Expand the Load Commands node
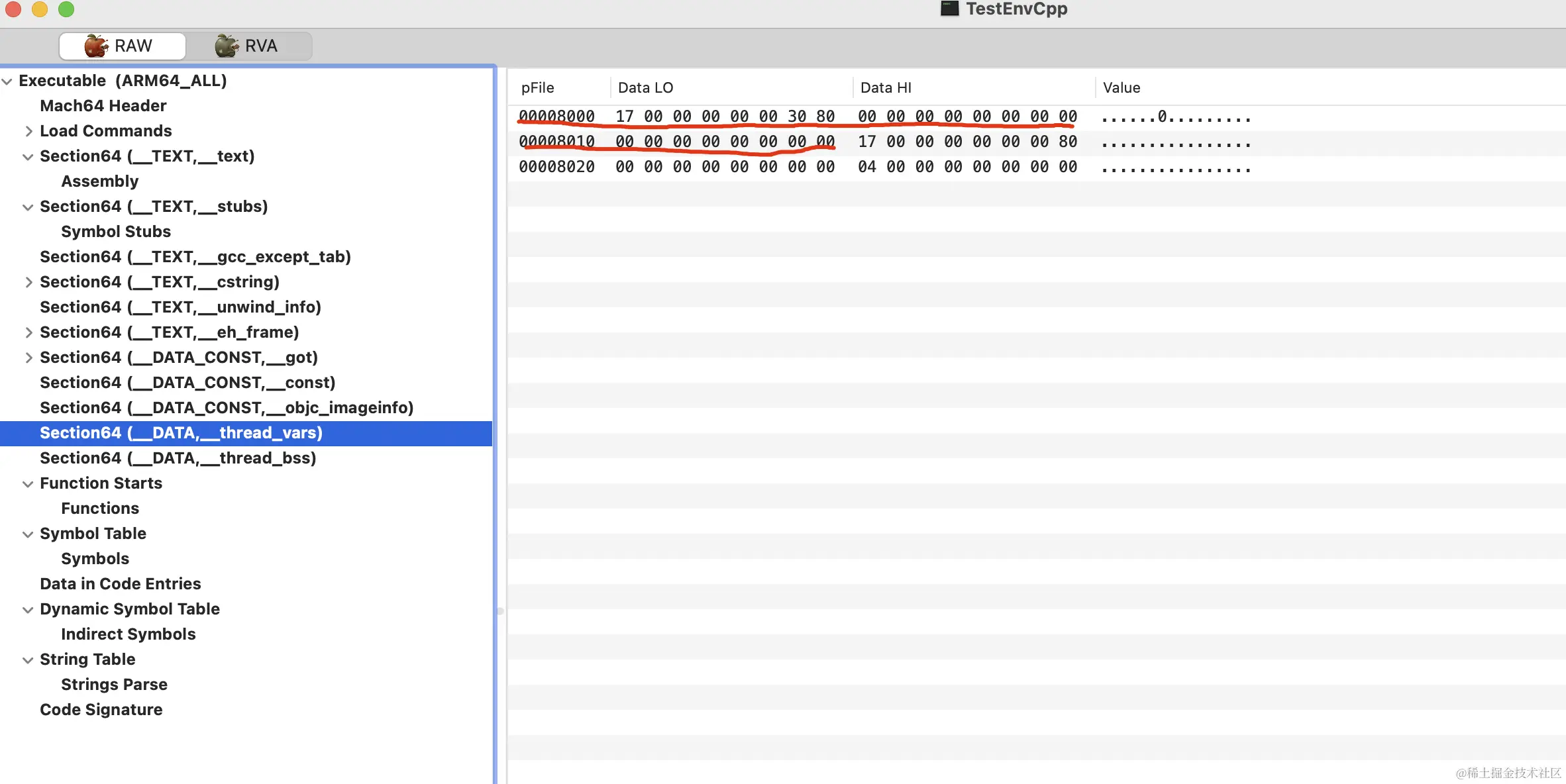Viewport: 1566px width, 784px height. tap(28, 131)
